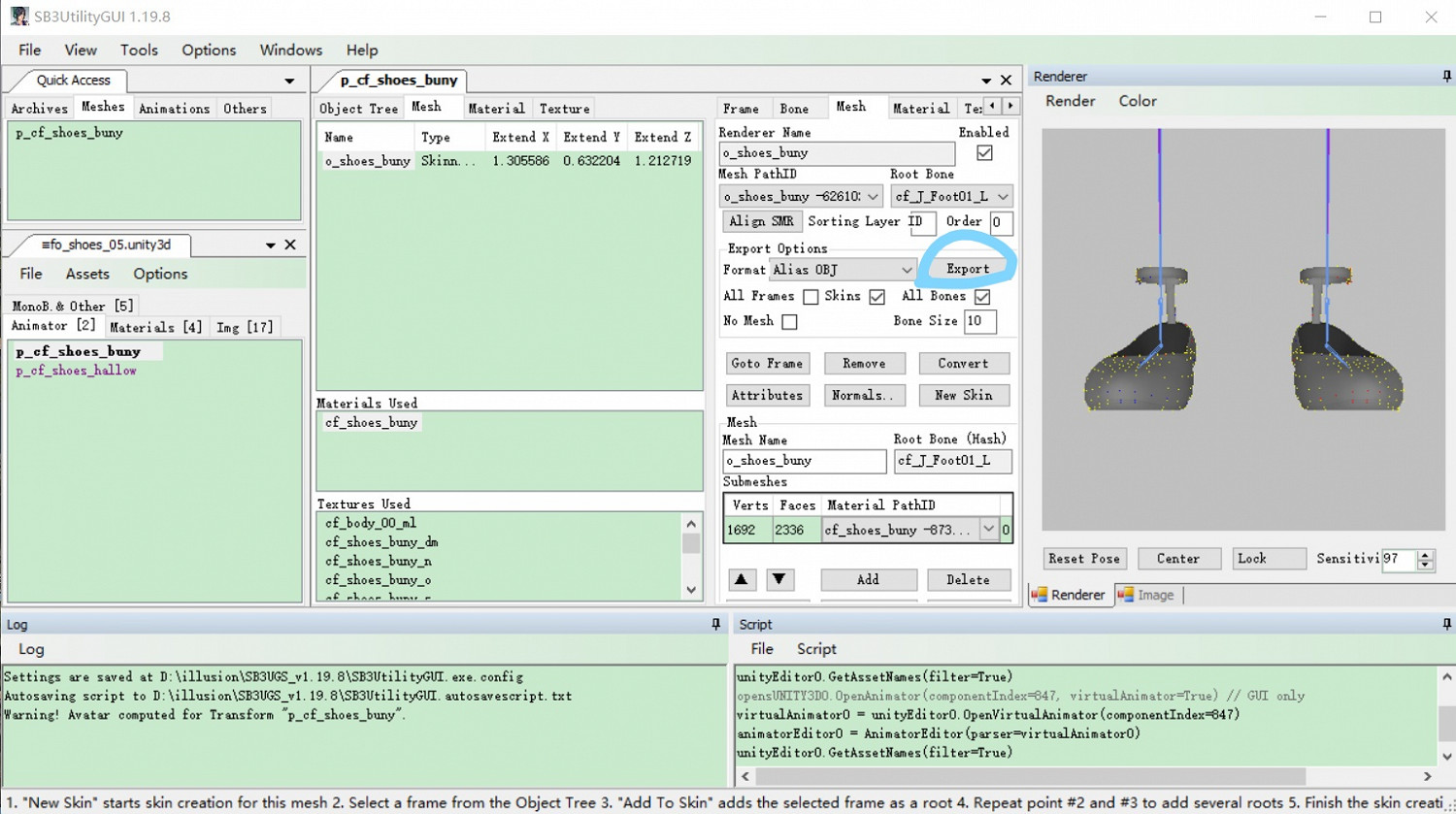The width and height of the screenshot is (1456, 814).
Task: Check the No Mesh option
Action: 789,321
